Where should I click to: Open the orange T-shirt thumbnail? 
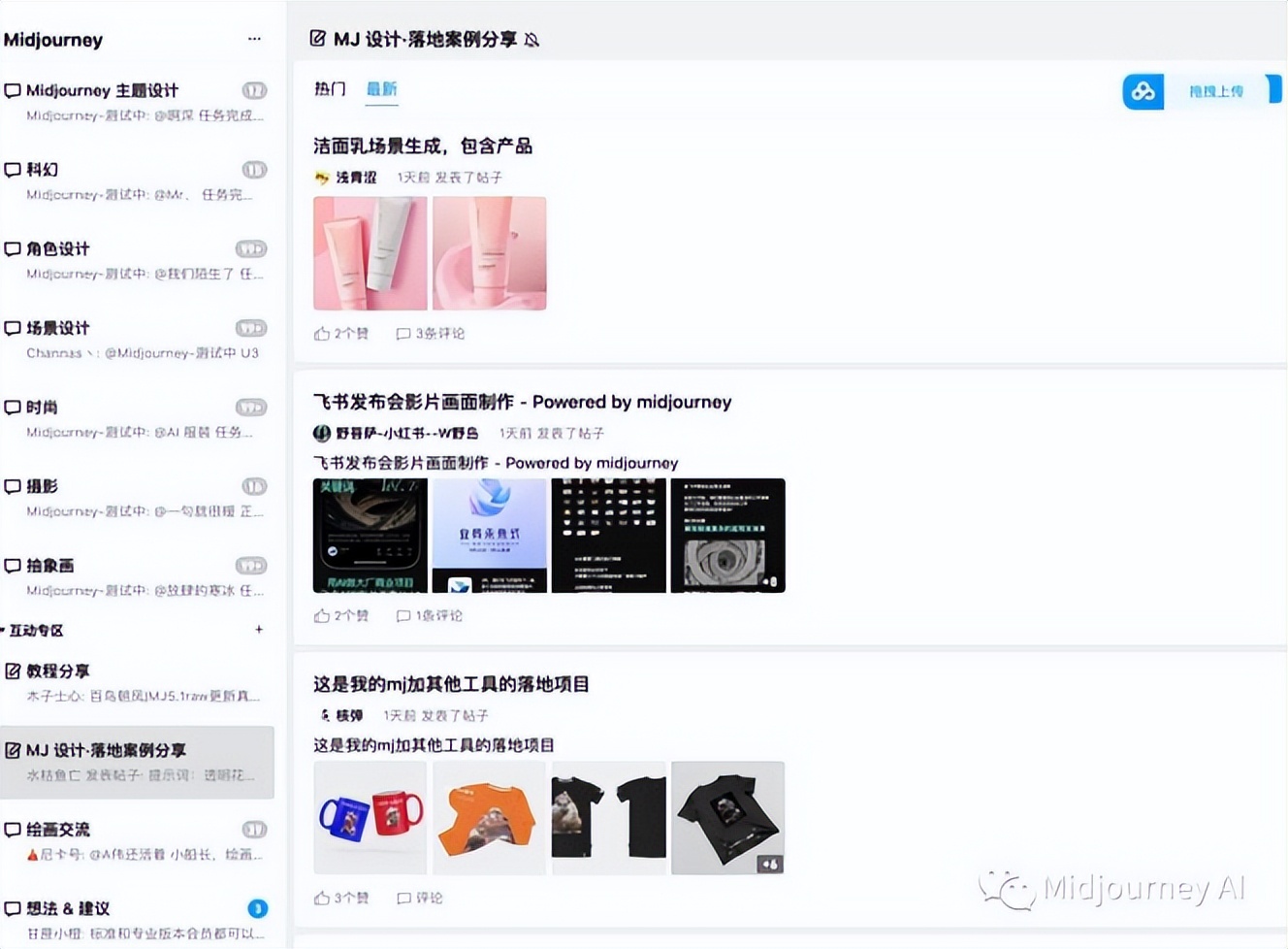click(x=489, y=818)
